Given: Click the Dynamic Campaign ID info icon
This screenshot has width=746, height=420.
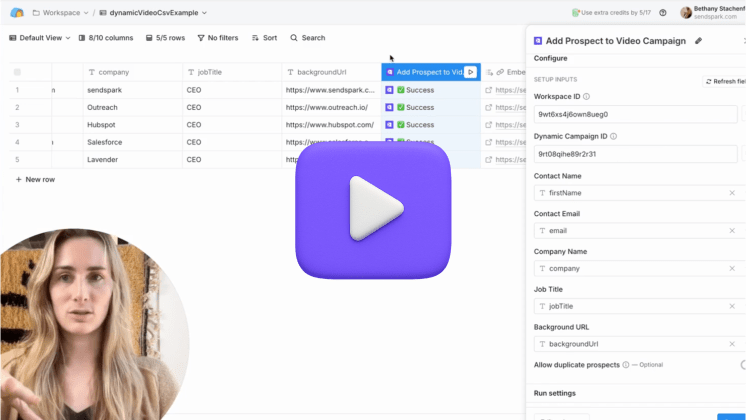Looking at the screenshot, I should (614, 136).
